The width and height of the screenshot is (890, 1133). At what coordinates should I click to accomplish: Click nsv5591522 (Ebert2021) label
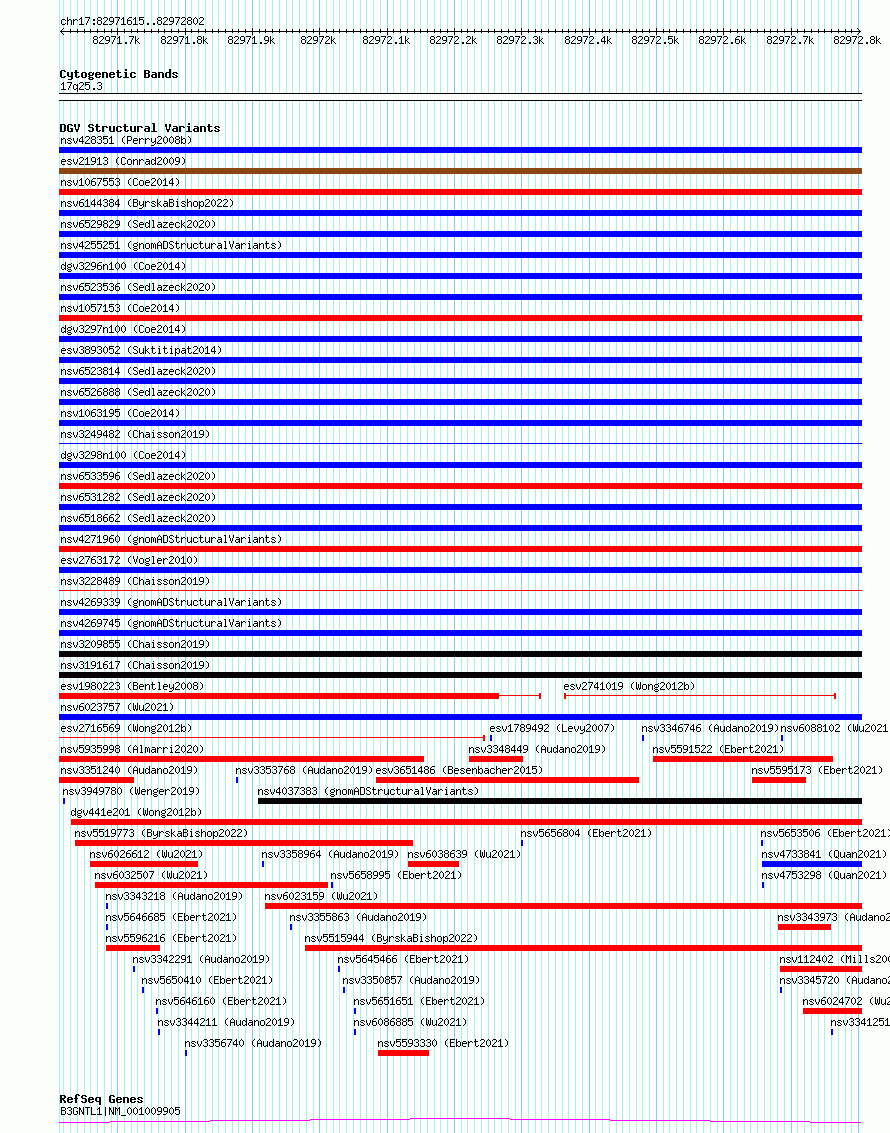point(718,749)
